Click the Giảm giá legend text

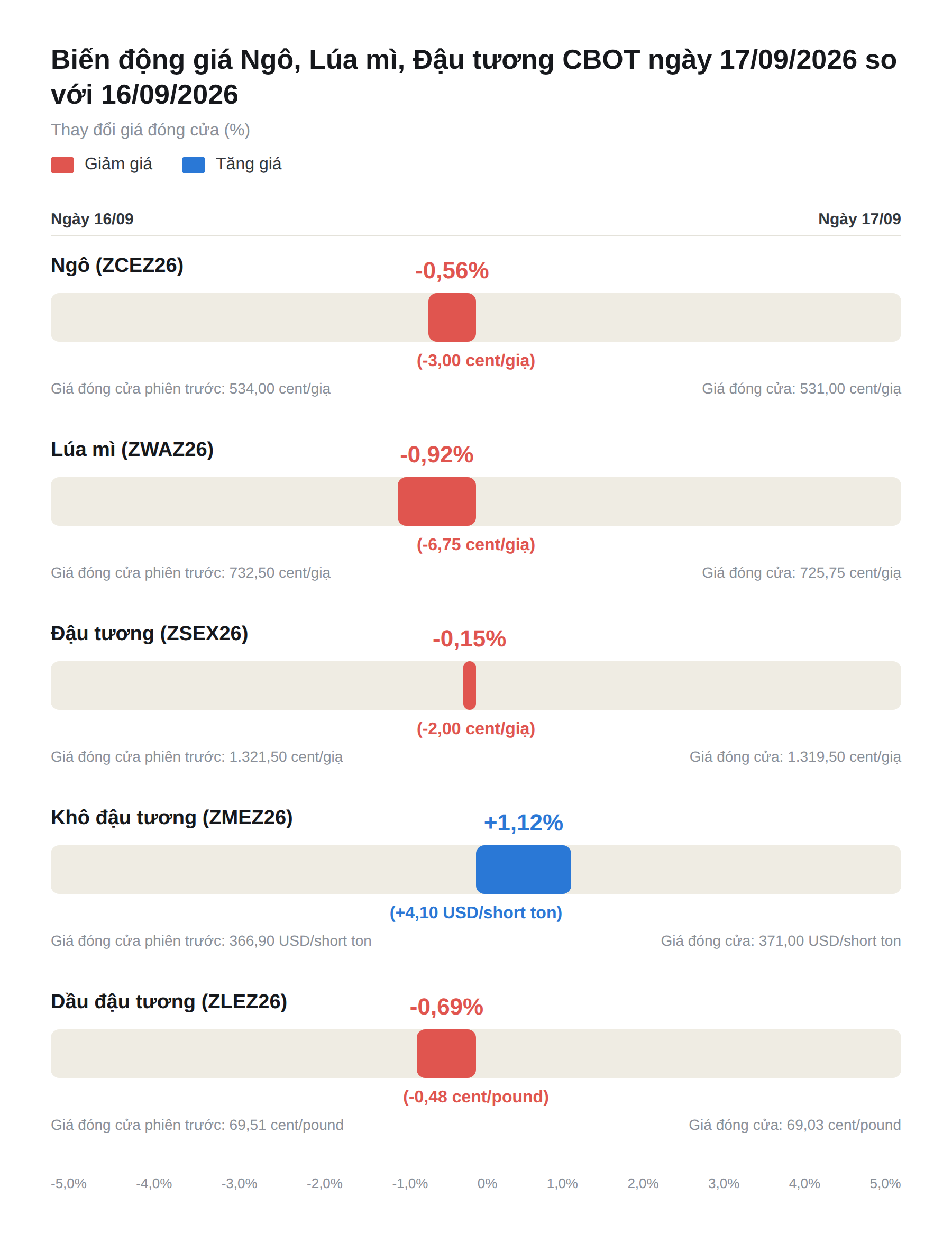pos(118,165)
